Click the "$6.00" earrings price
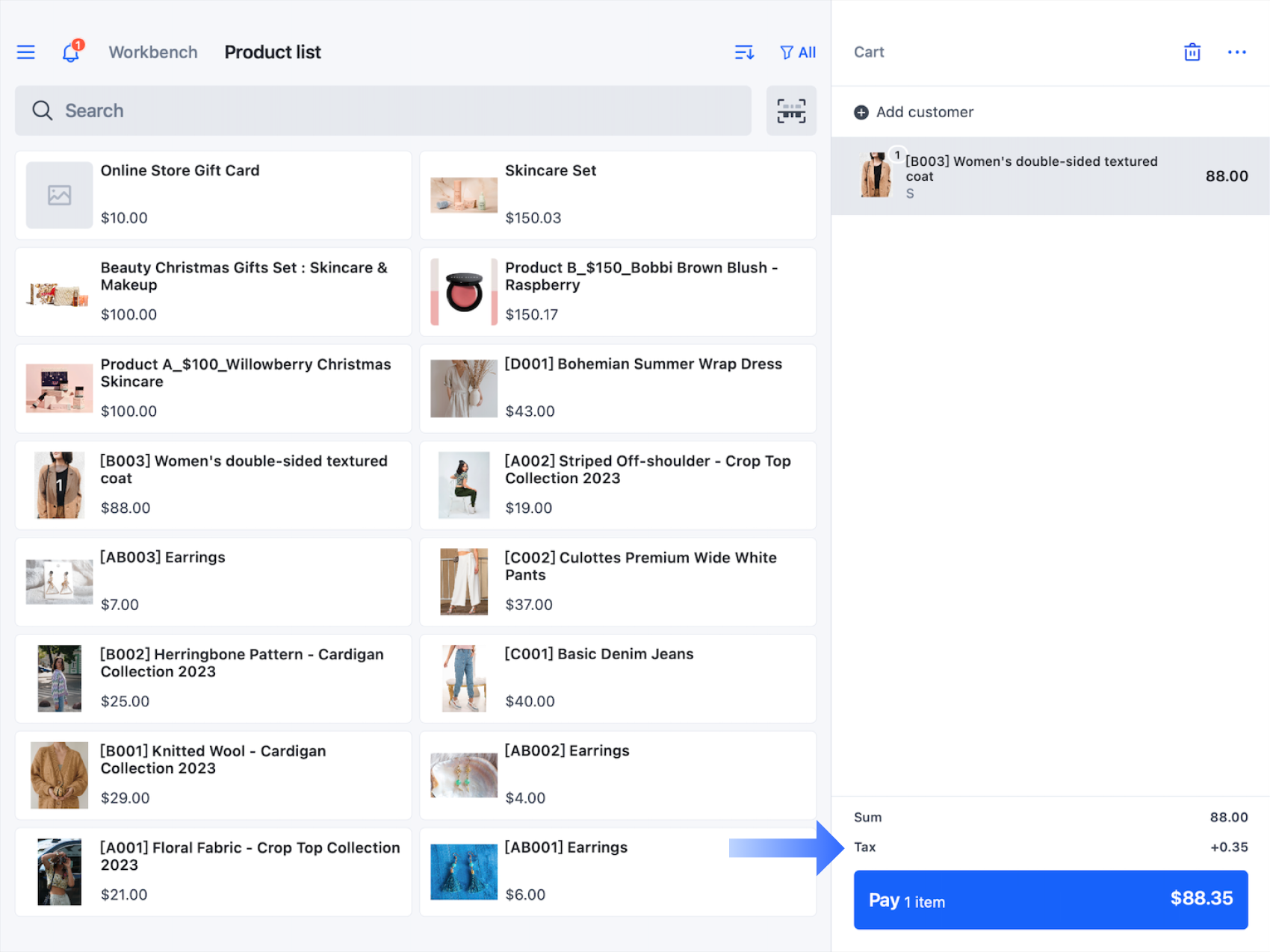 pos(525,895)
